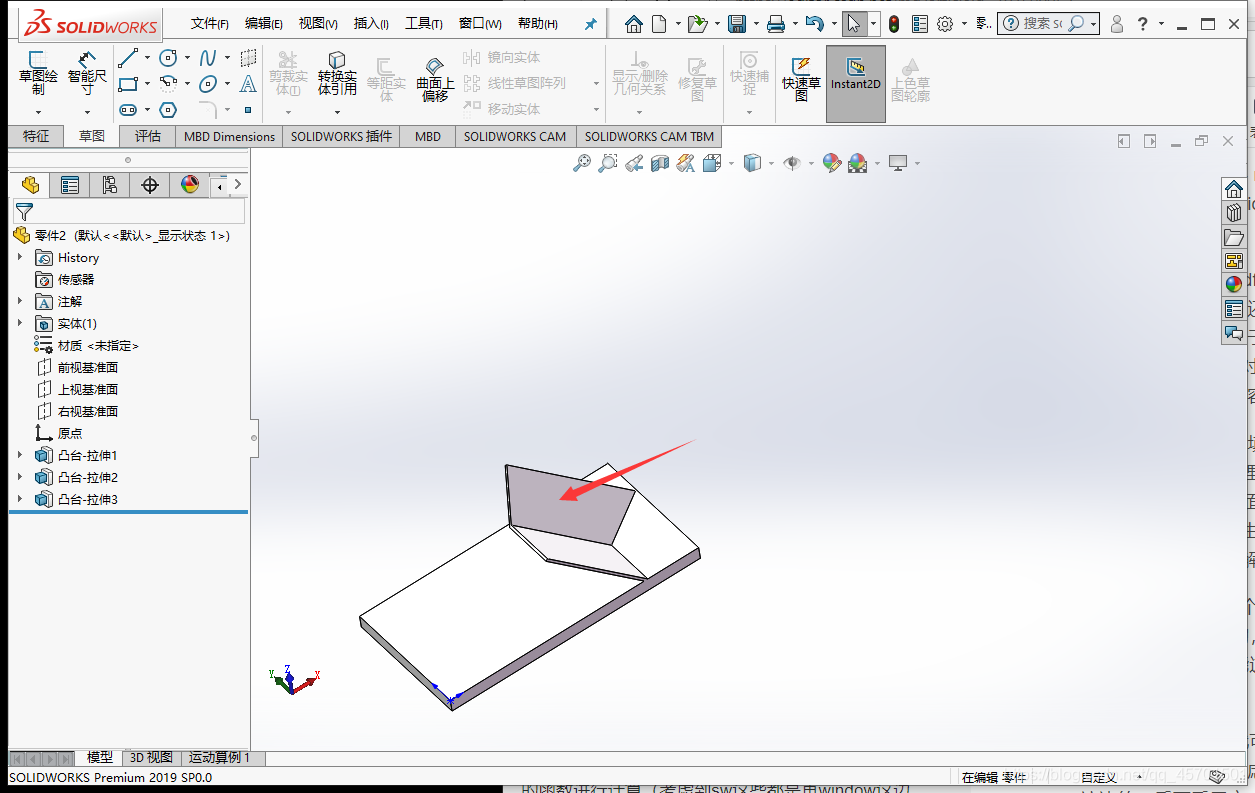This screenshot has height=793, width=1255.
Task: Open the PropertyManager tab icon
Action: coord(69,185)
